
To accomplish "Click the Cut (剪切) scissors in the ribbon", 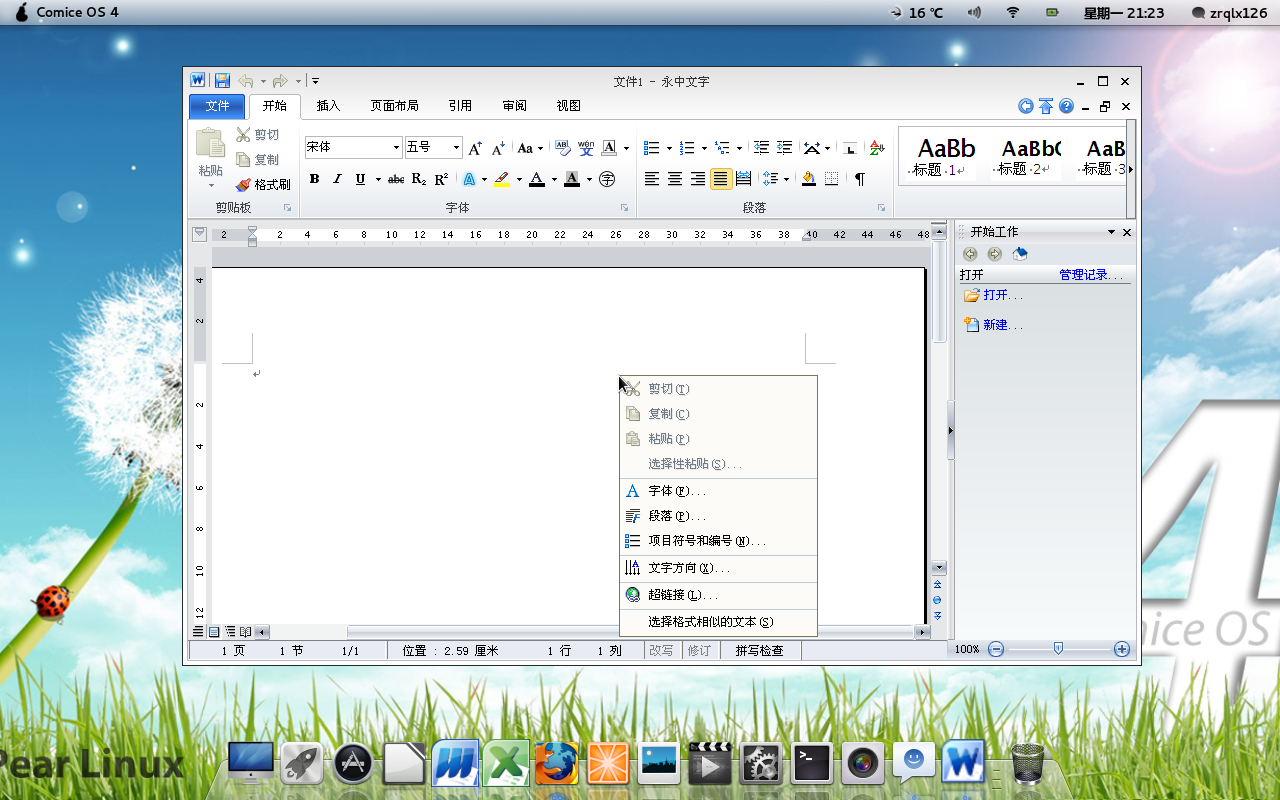I will pos(243,134).
